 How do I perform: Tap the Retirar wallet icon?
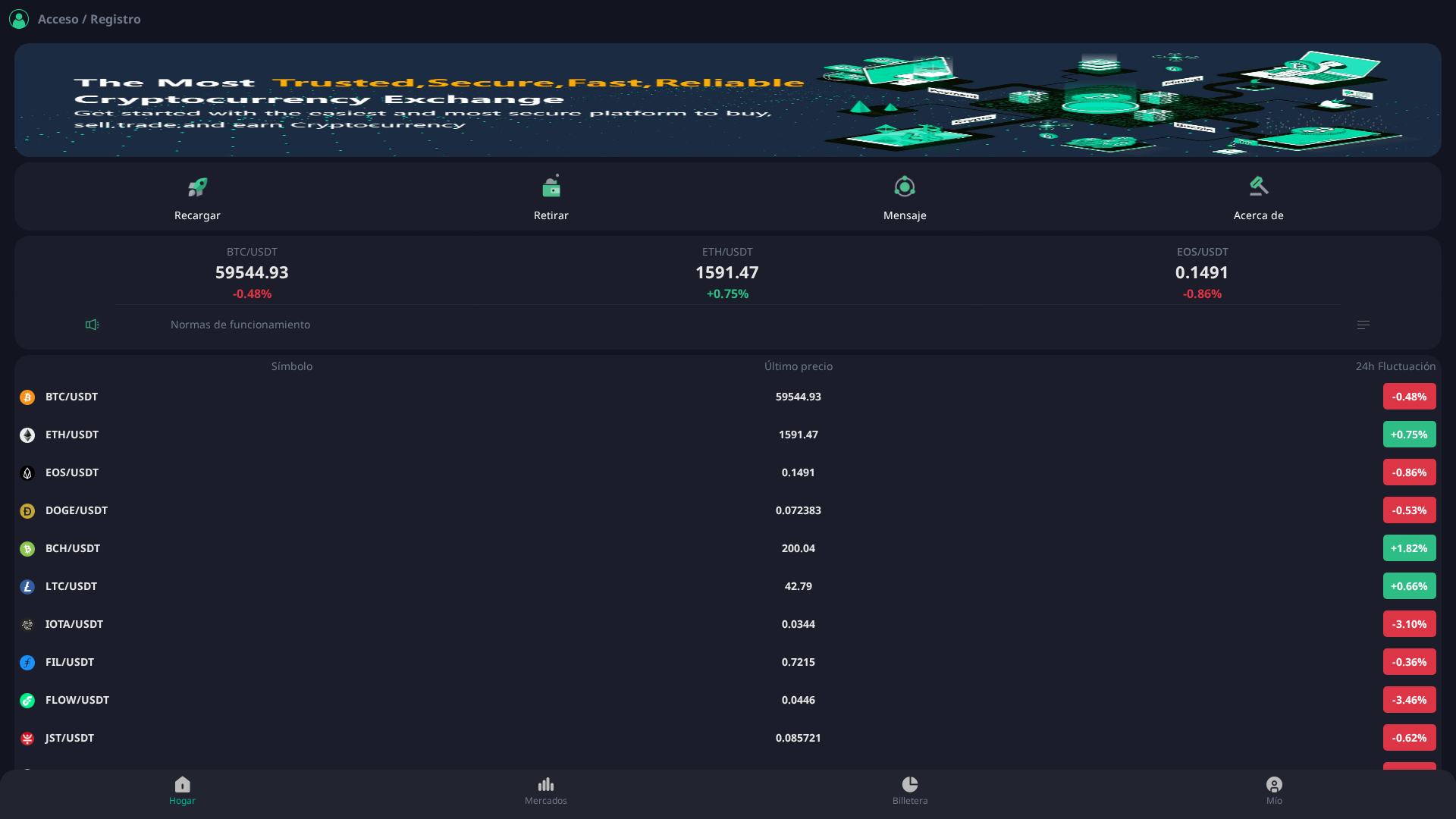pyautogui.click(x=551, y=187)
